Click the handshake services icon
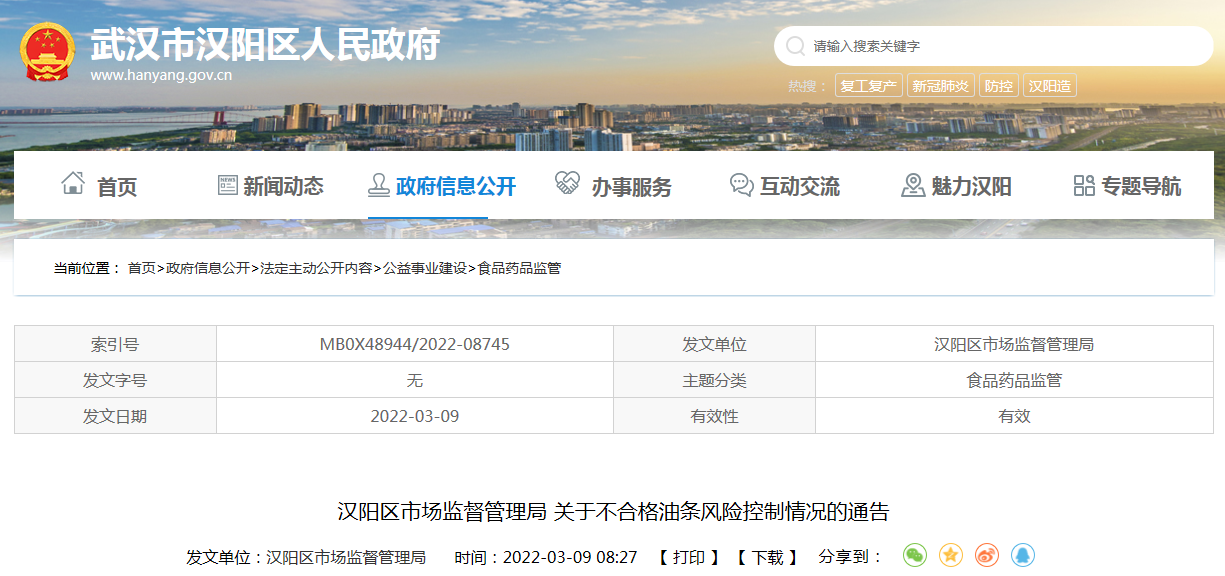Viewport: 1225px width, 576px height. click(567, 184)
